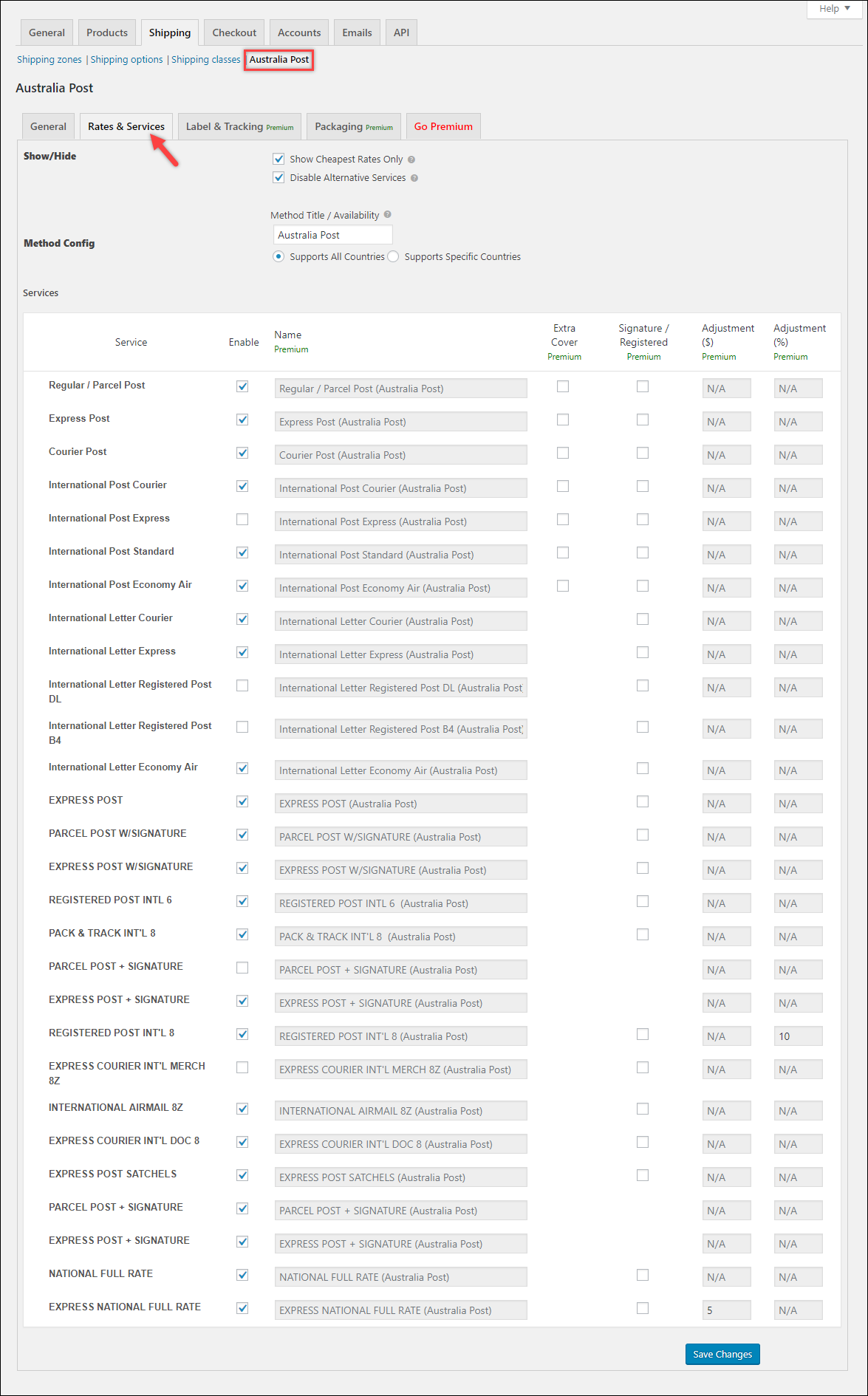
Task: Click the Method Title field with Australia Post
Action: [x=332, y=235]
